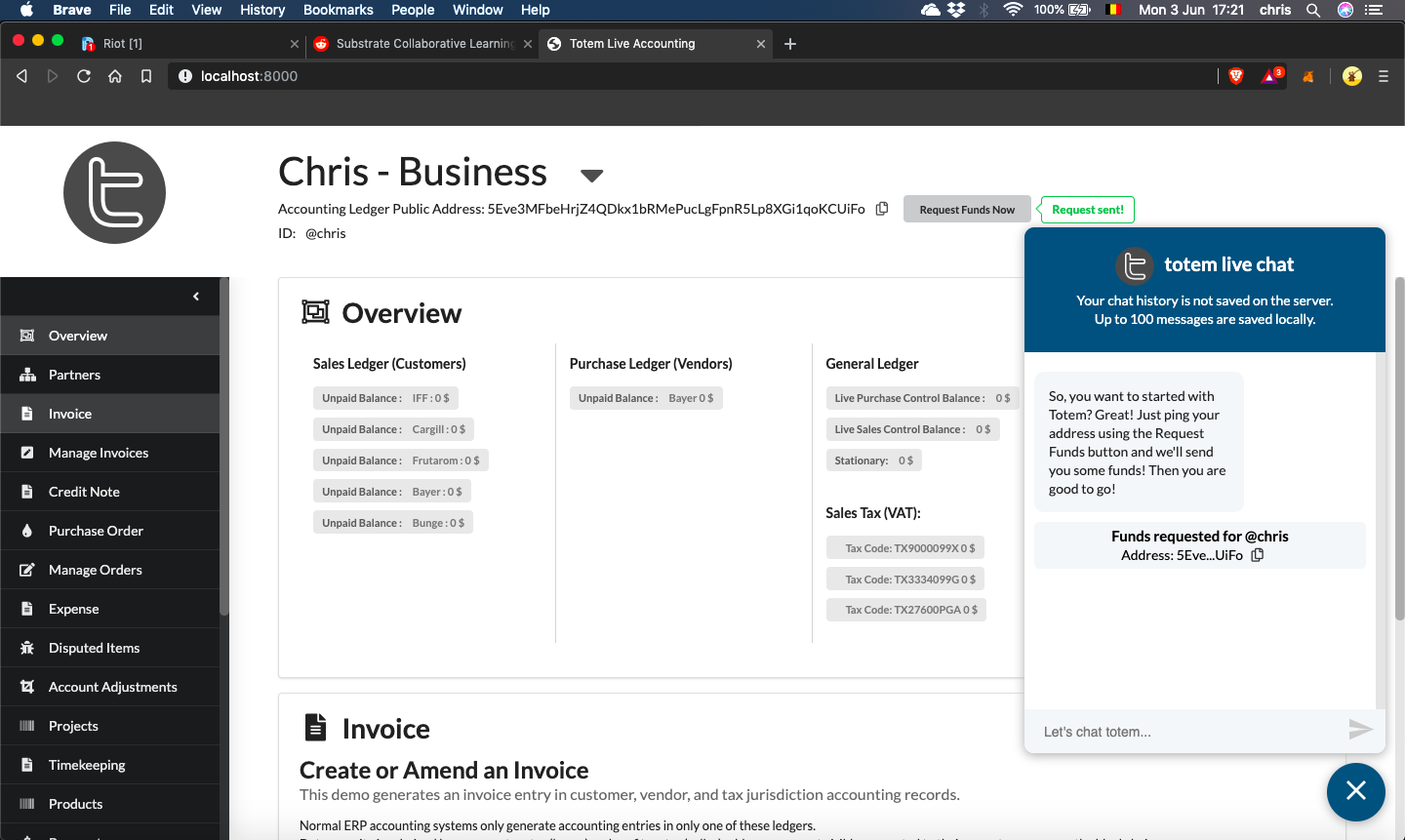
Task: Open the Wi-Fi menu bar icon
Action: (x=1013, y=10)
